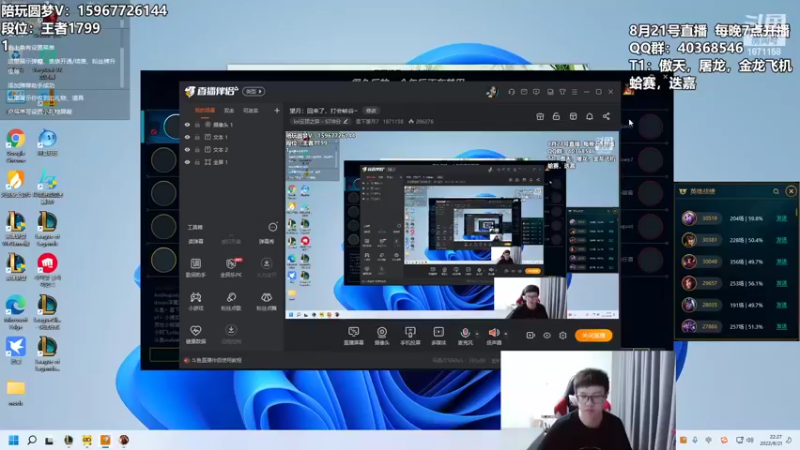Open the download tool right of 全民乐PK
800x450 pixels.
pyautogui.click(x=266, y=267)
